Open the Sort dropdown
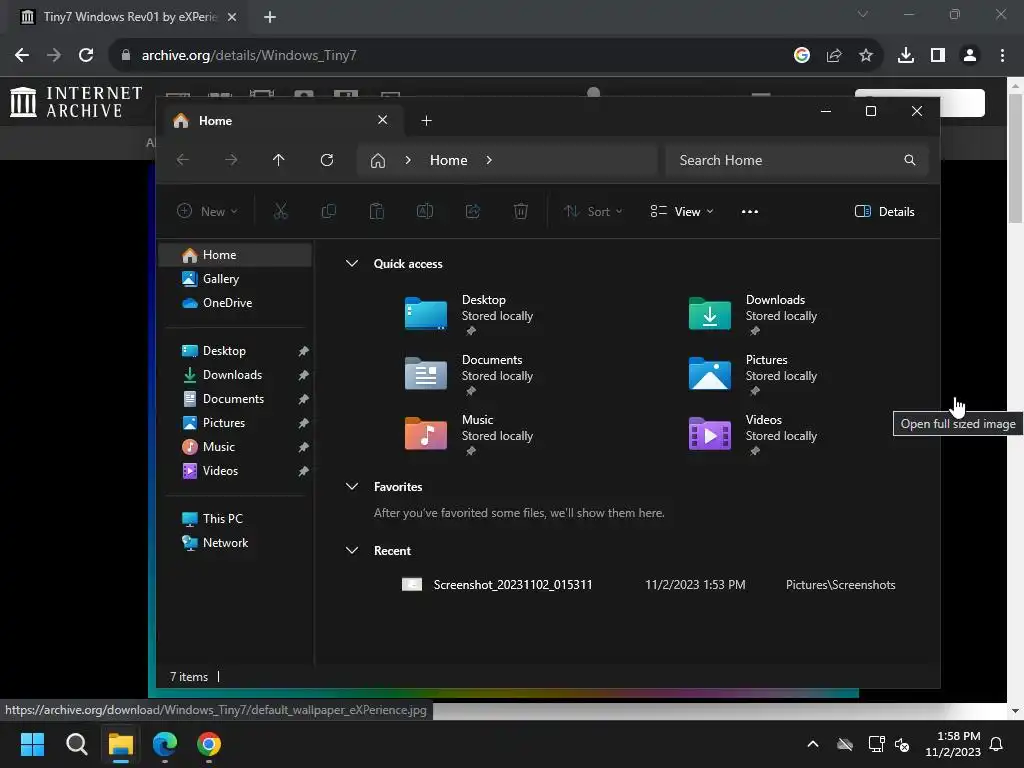The width and height of the screenshot is (1024, 768). coord(593,212)
